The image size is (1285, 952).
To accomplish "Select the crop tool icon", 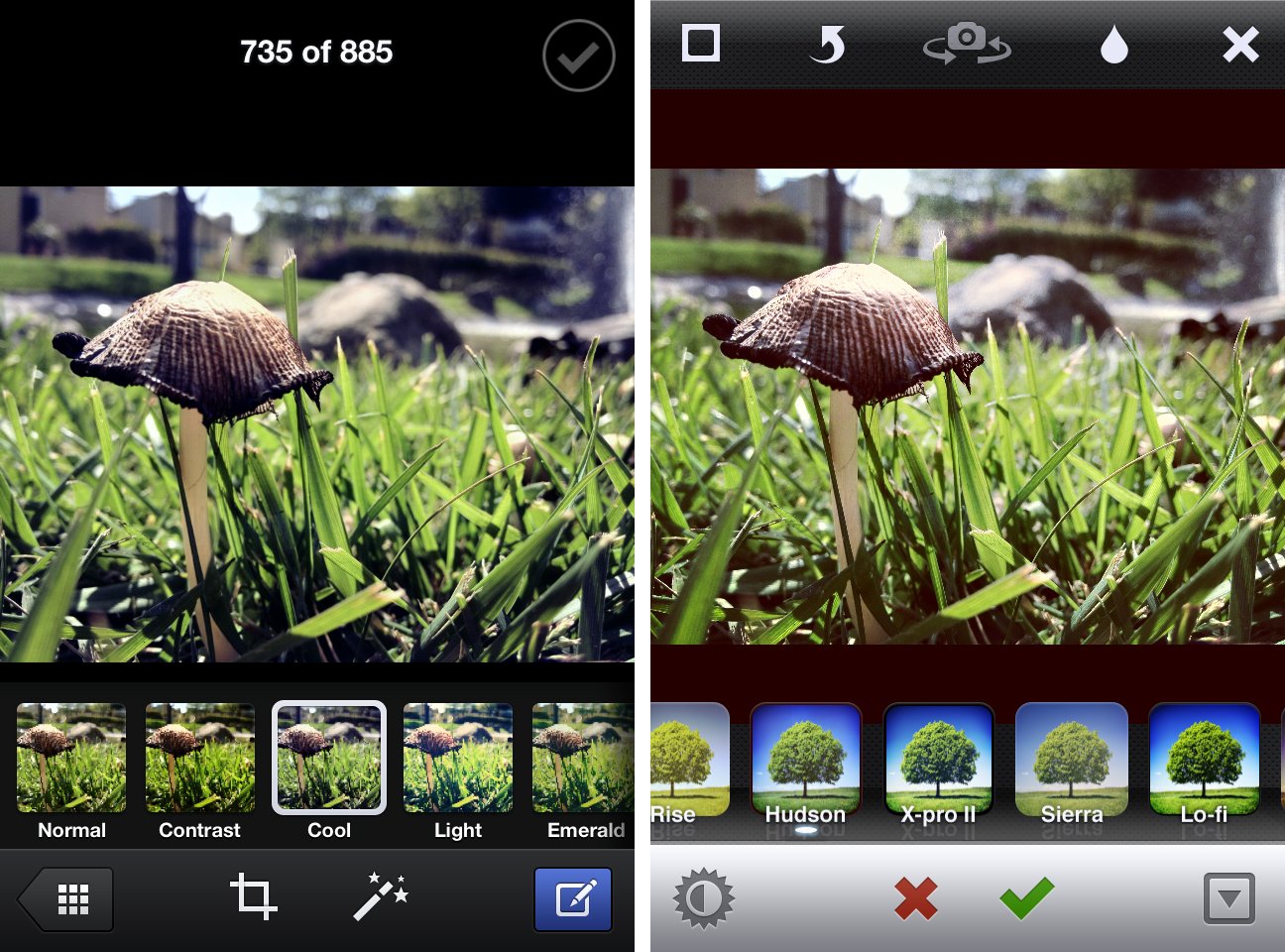I will tap(254, 896).
